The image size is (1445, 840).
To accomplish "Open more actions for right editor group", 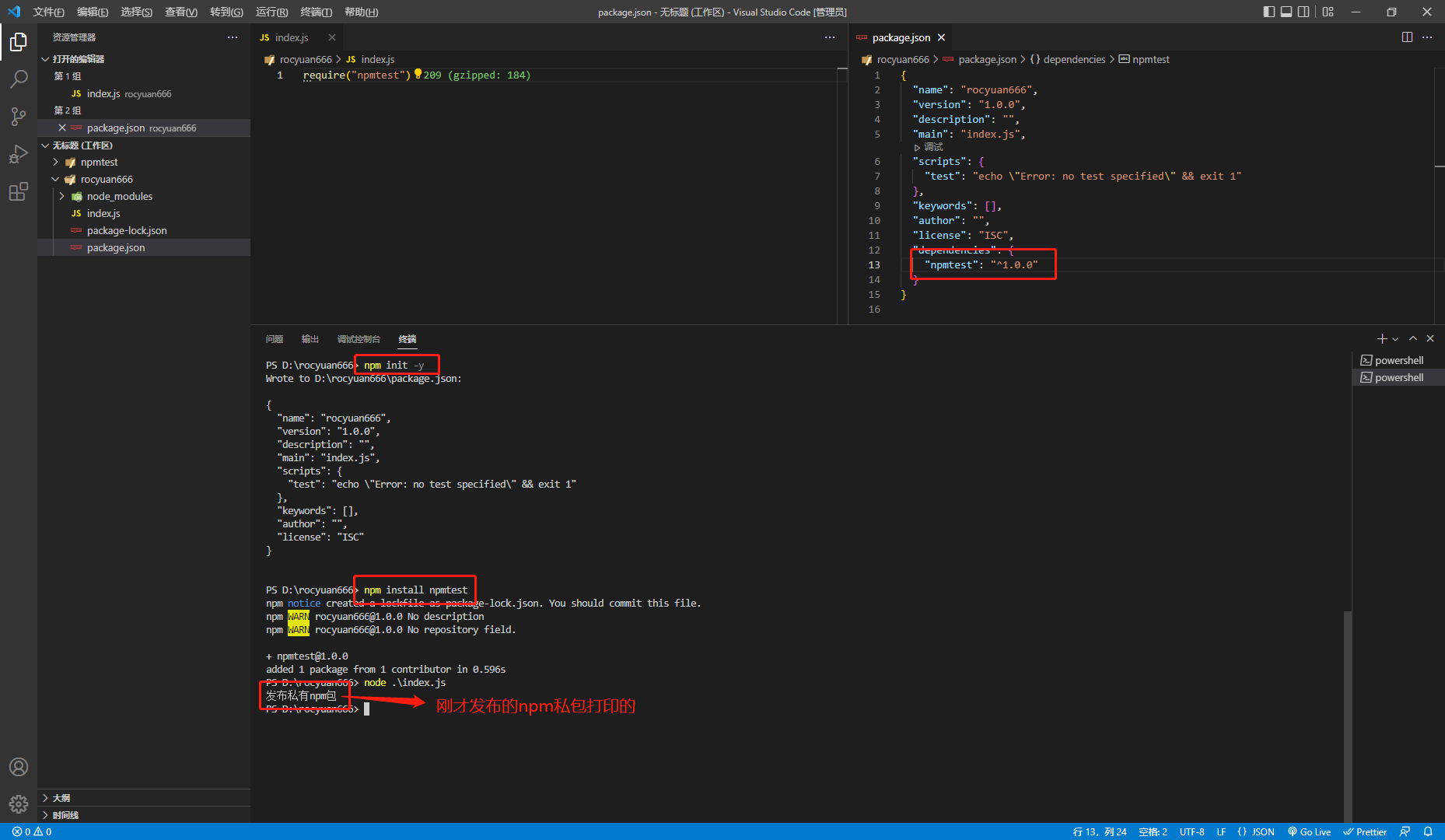I will pyautogui.click(x=1427, y=37).
